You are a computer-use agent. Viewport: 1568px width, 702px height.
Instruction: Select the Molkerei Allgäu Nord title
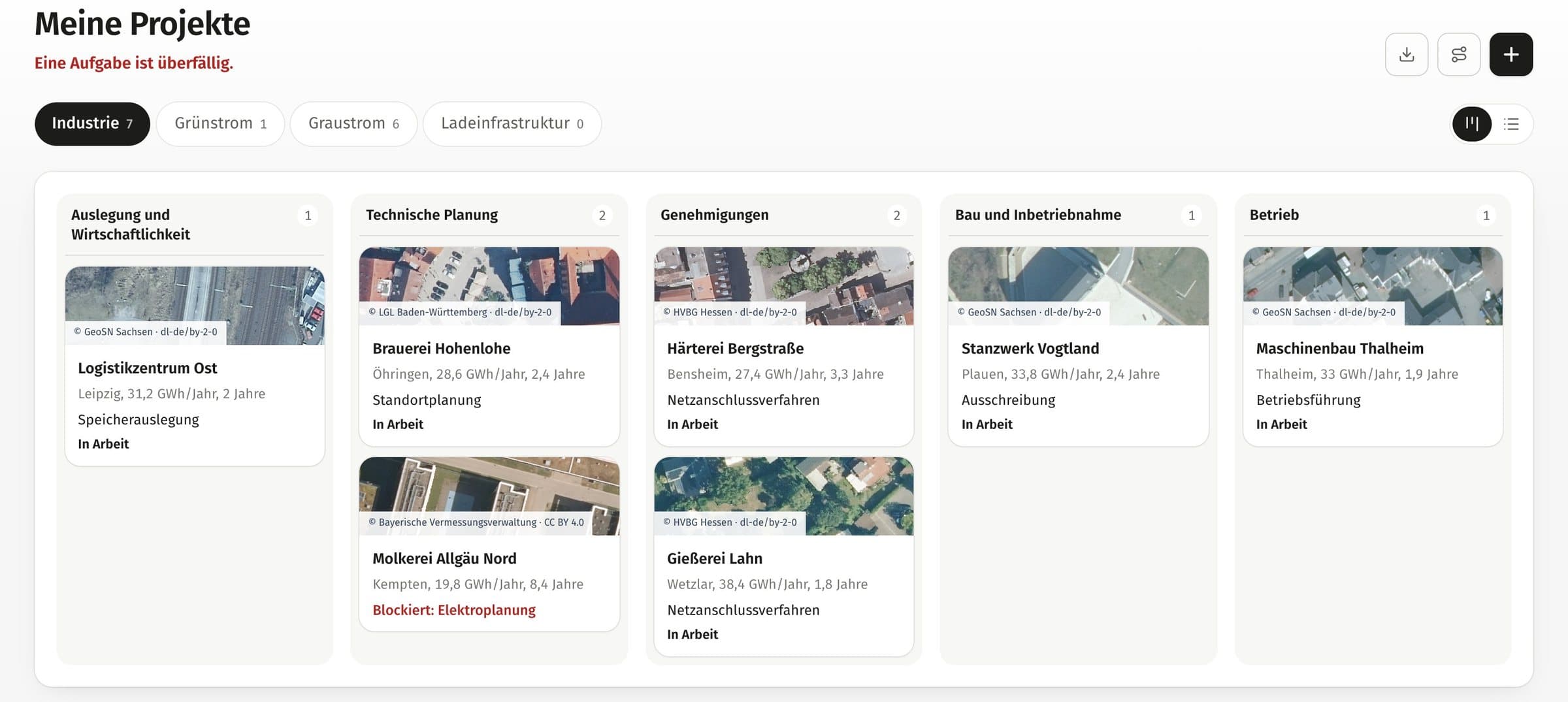click(444, 558)
